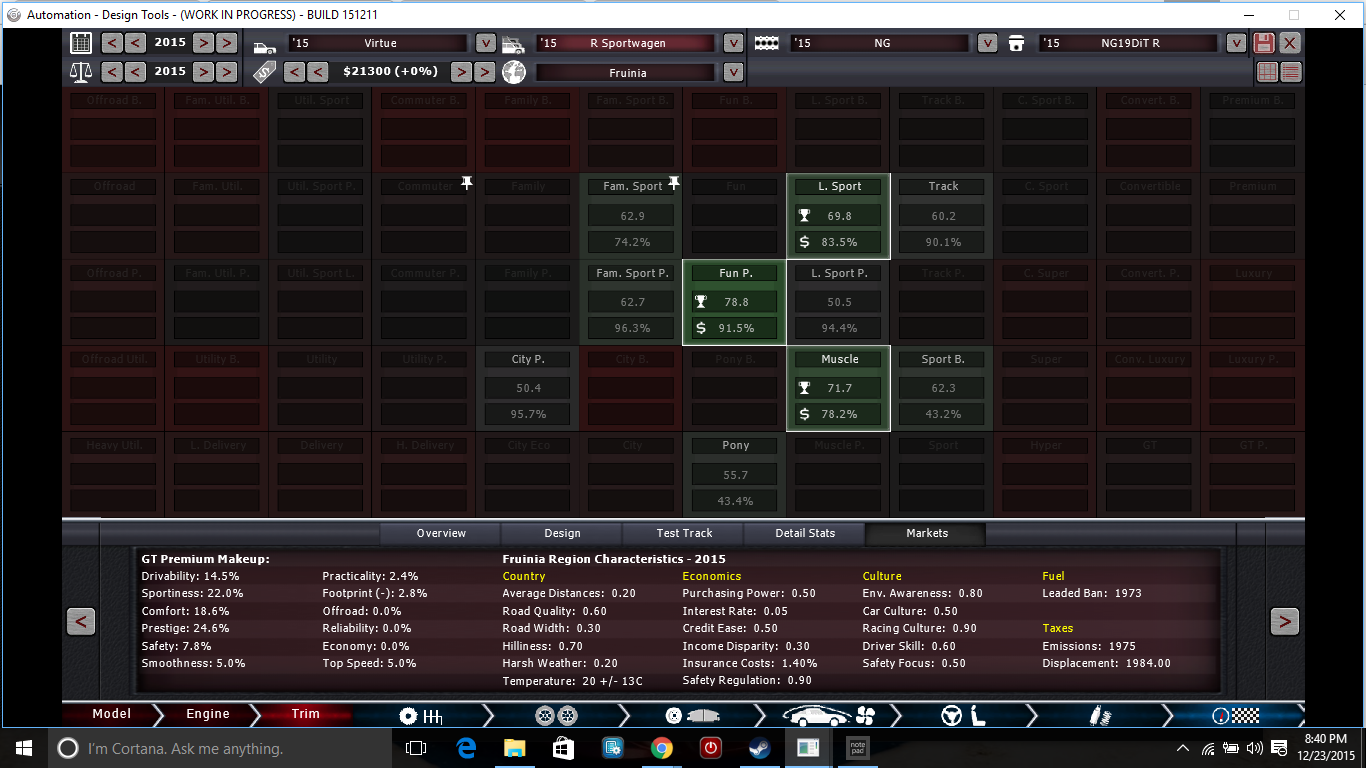Open the Detail Stats tab
The height and width of the screenshot is (768, 1366).
click(x=805, y=534)
